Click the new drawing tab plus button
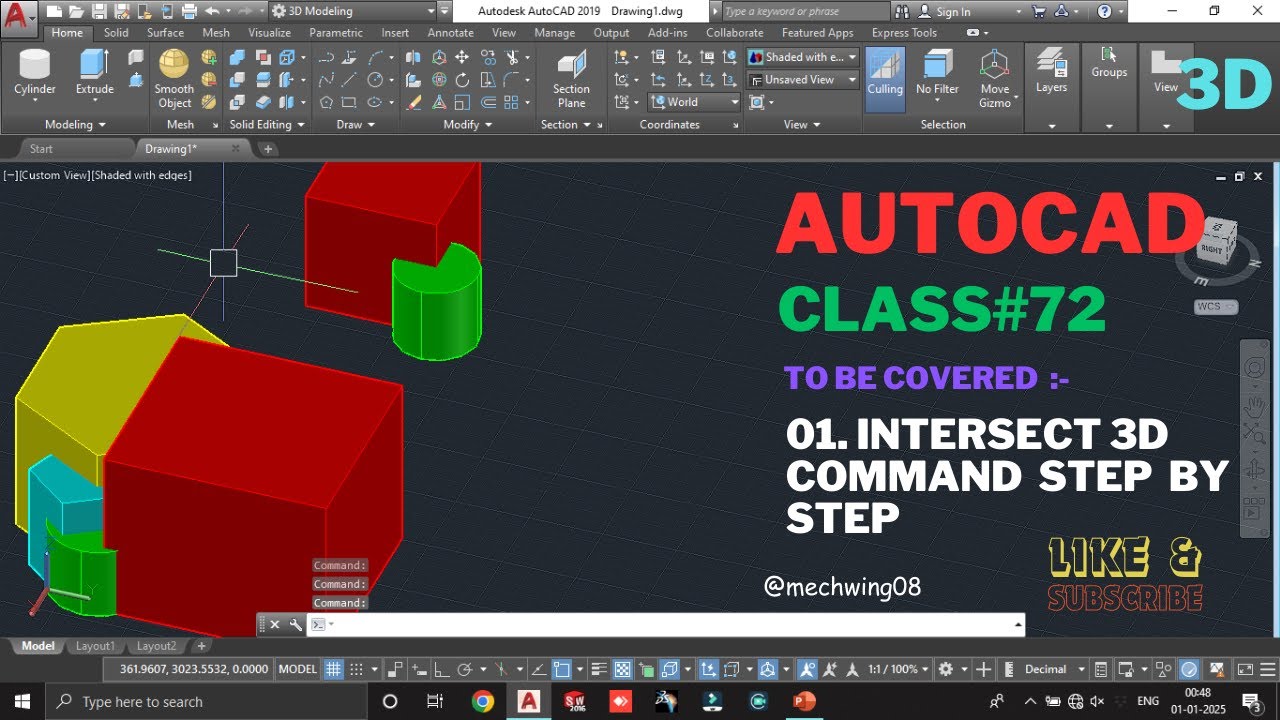This screenshot has width=1280, height=720. (267, 148)
